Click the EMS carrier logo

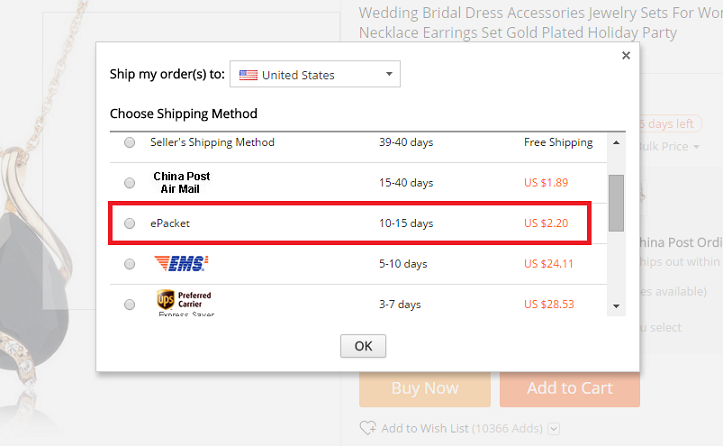(x=181, y=264)
